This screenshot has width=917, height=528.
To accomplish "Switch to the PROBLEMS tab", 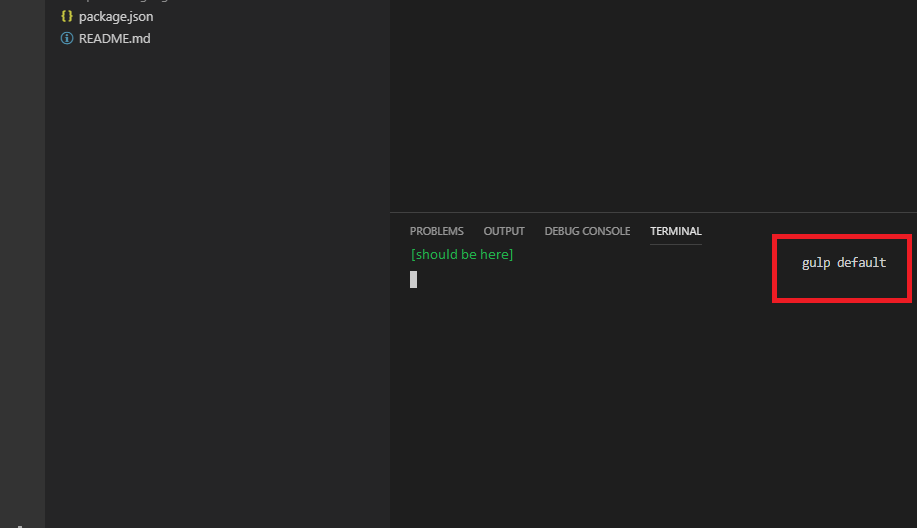I will [x=436, y=231].
